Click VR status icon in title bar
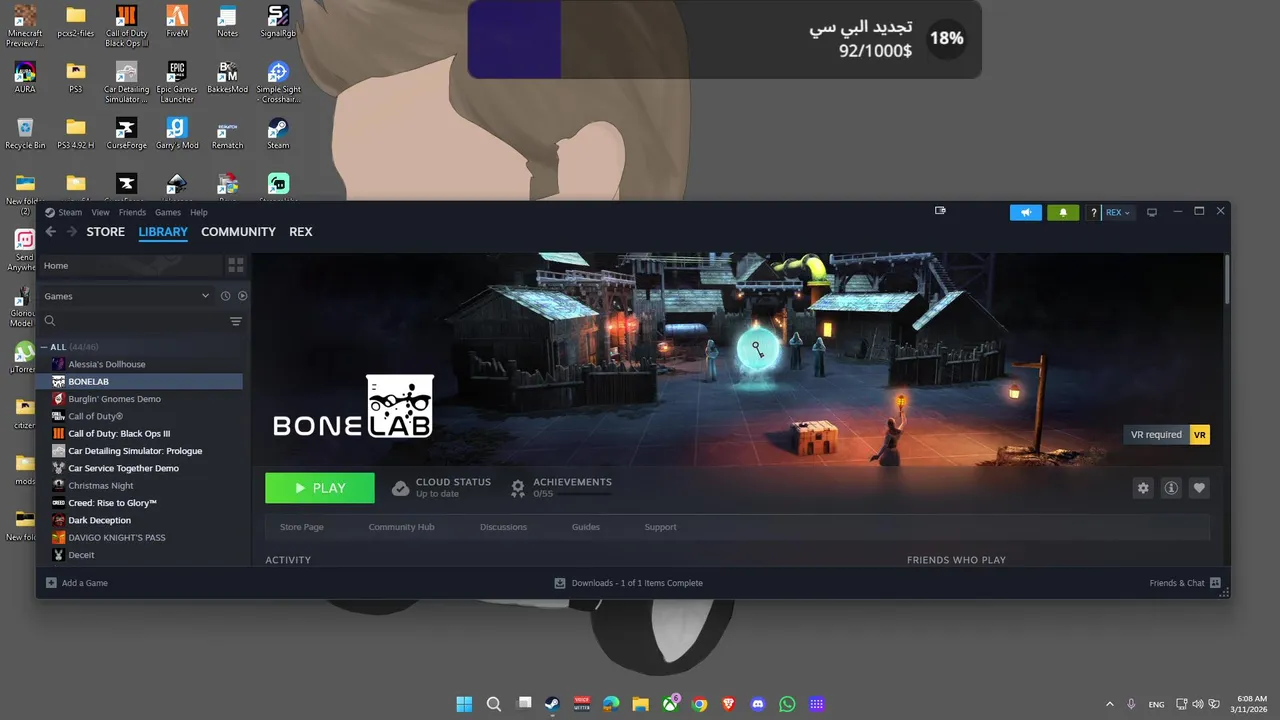 click(x=940, y=211)
